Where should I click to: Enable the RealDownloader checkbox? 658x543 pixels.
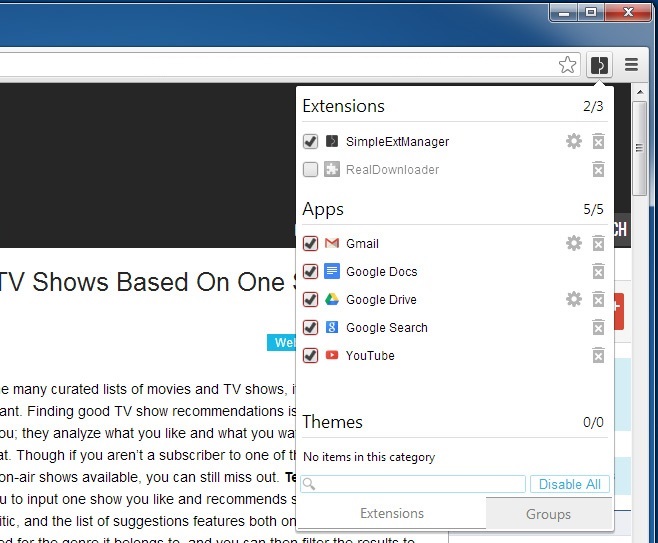click(x=311, y=170)
